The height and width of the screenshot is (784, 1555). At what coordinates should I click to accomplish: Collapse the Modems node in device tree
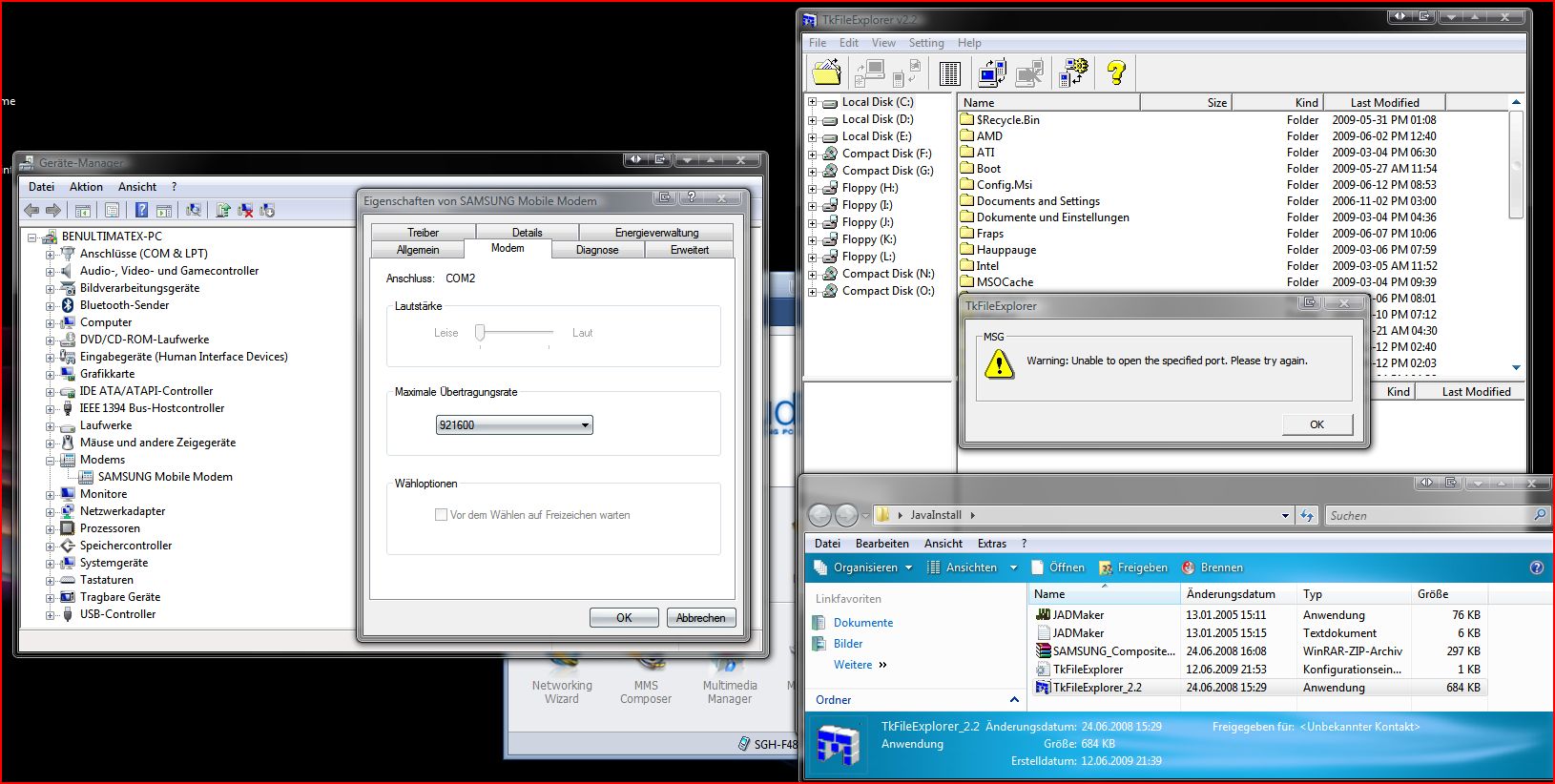pos(50,460)
